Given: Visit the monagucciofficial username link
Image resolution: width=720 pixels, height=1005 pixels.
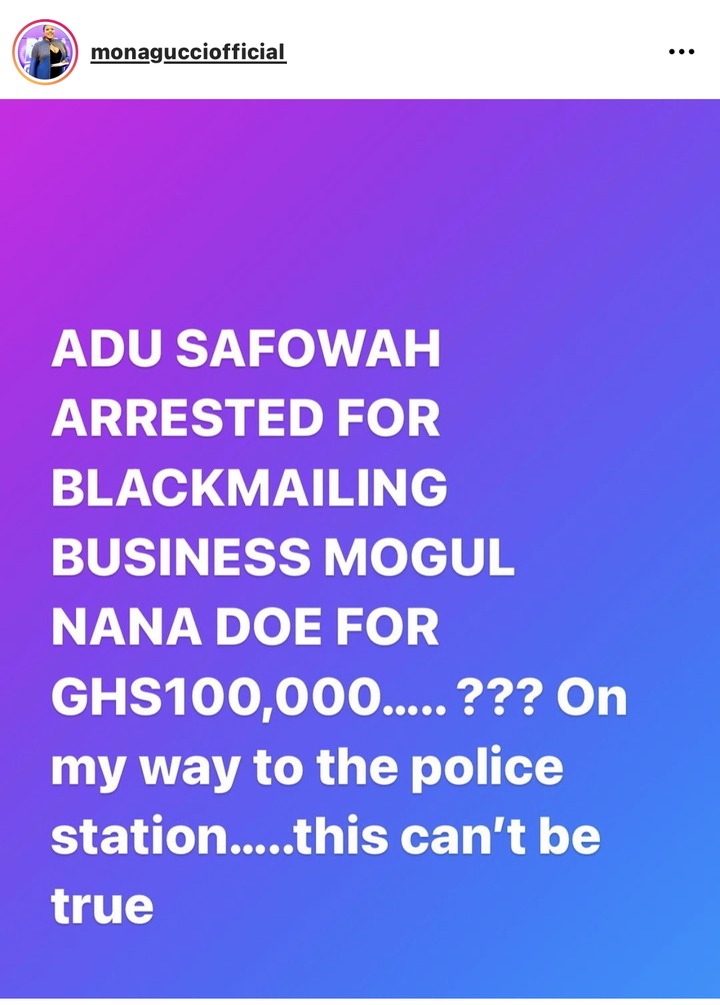Looking at the screenshot, I should [x=188, y=52].
